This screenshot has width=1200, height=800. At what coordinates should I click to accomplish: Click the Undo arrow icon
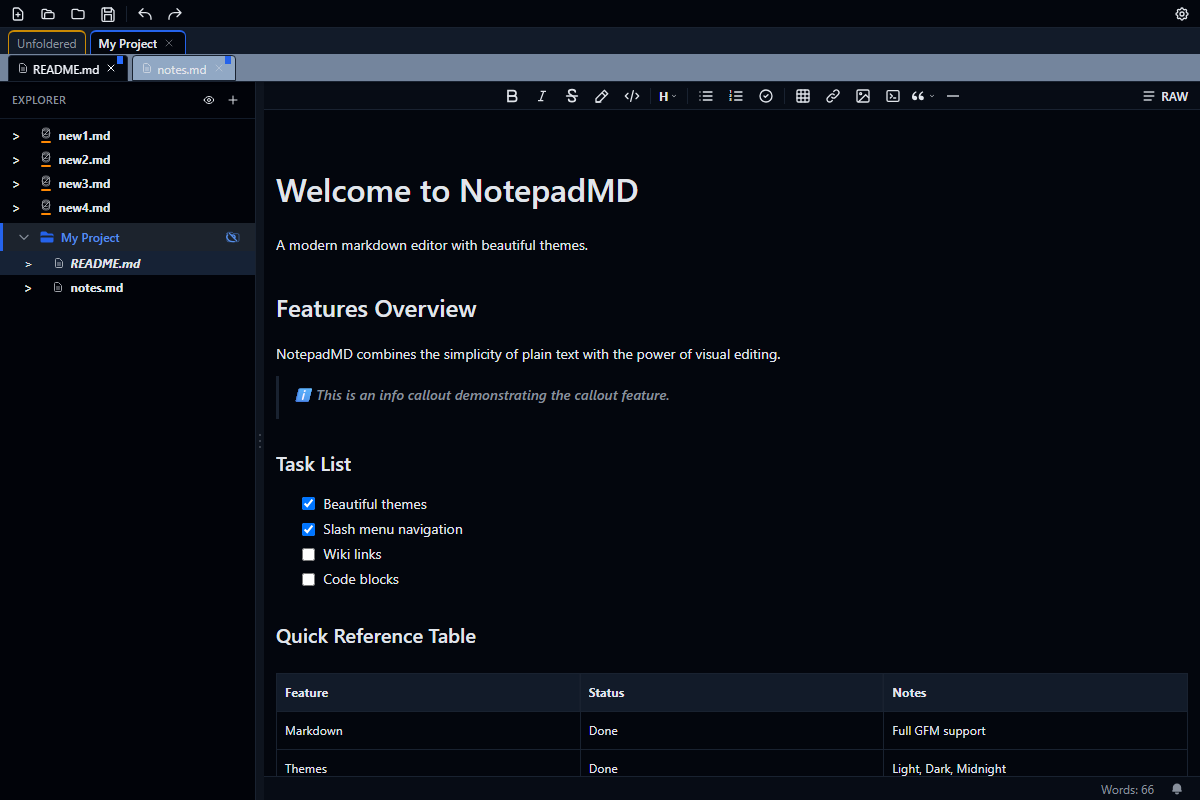pyautogui.click(x=145, y=14)
